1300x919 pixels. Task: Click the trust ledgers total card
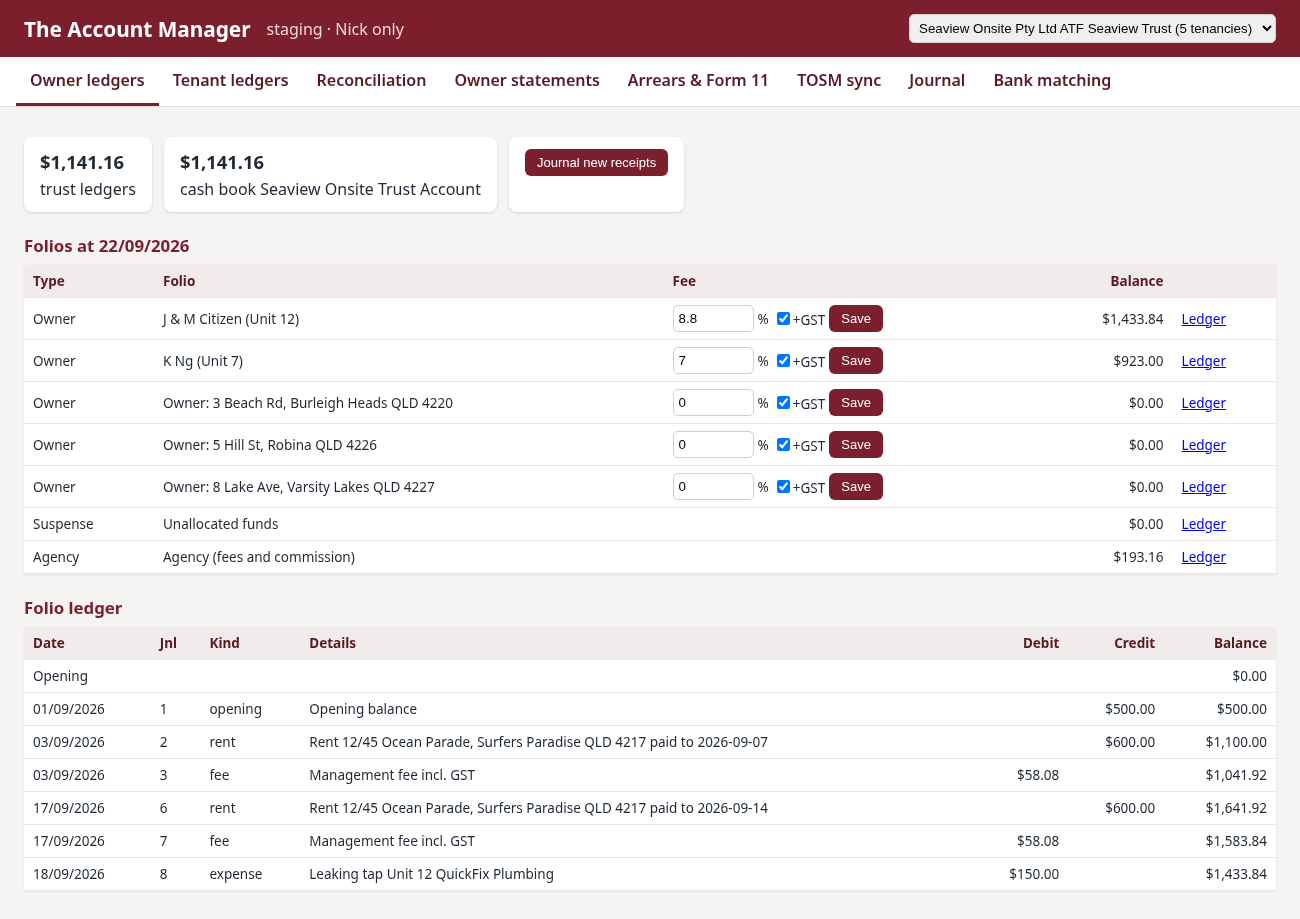[88, 175]
